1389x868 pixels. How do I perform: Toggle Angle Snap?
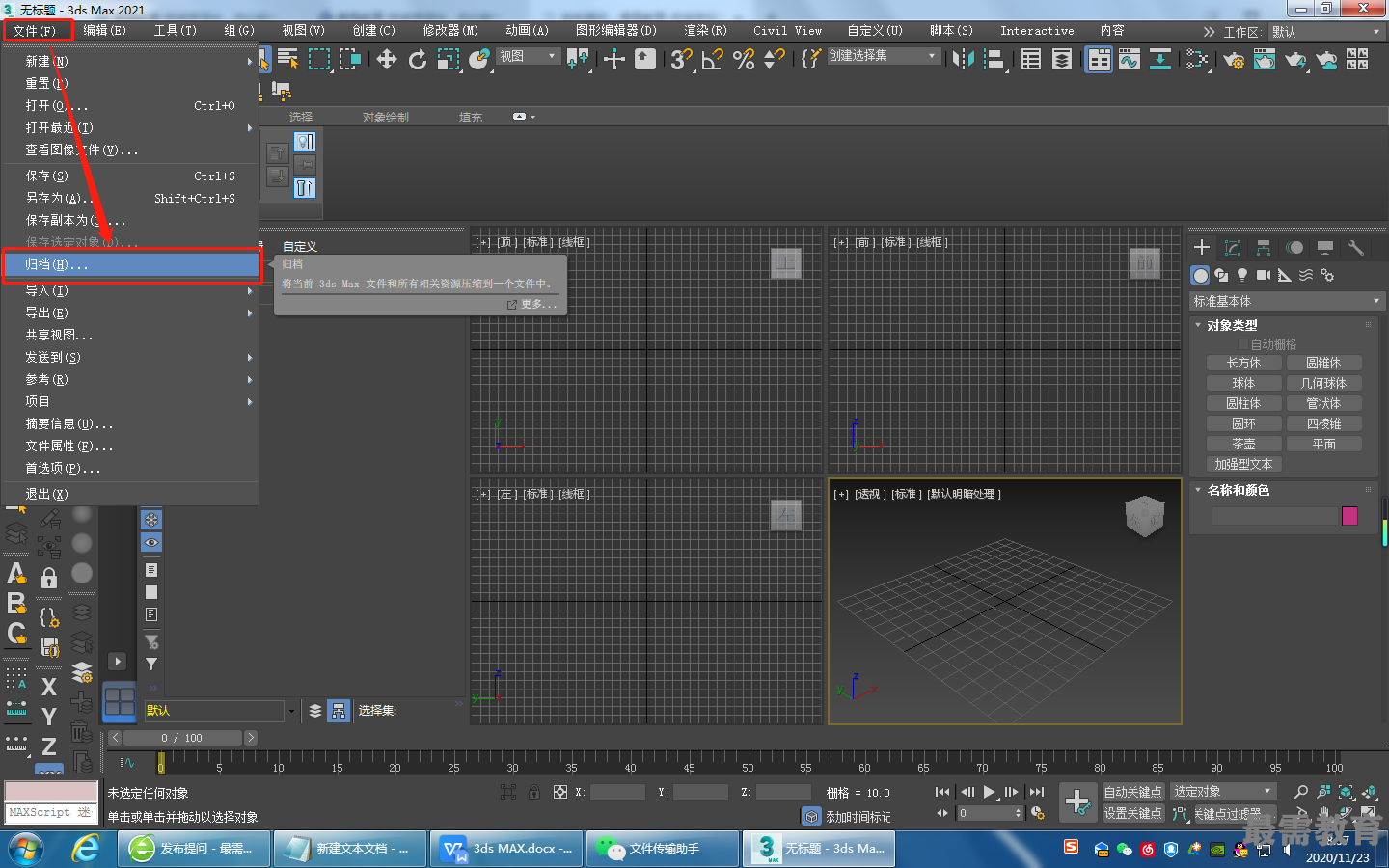point(713,60)
